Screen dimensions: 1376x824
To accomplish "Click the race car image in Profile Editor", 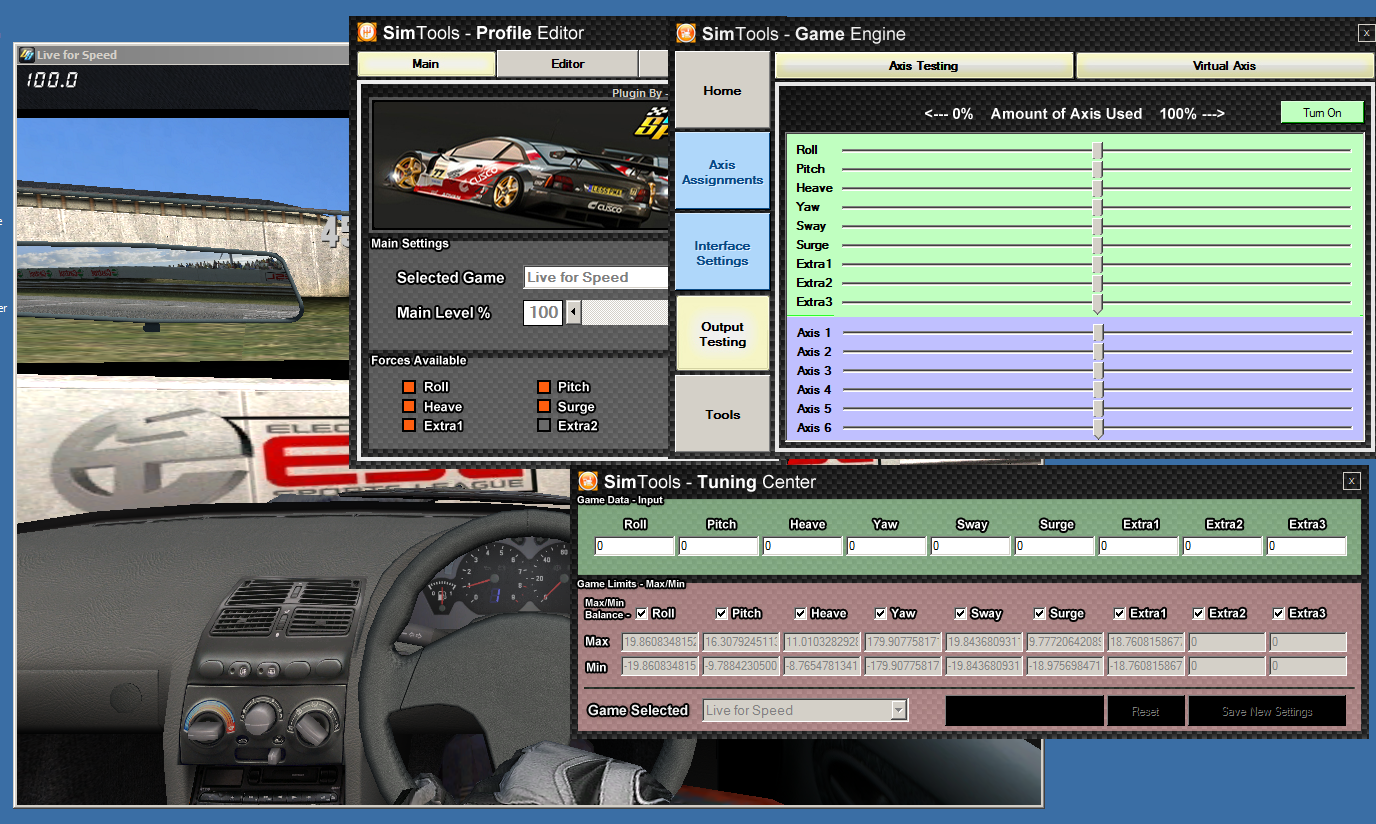I will tap(520, 165).
